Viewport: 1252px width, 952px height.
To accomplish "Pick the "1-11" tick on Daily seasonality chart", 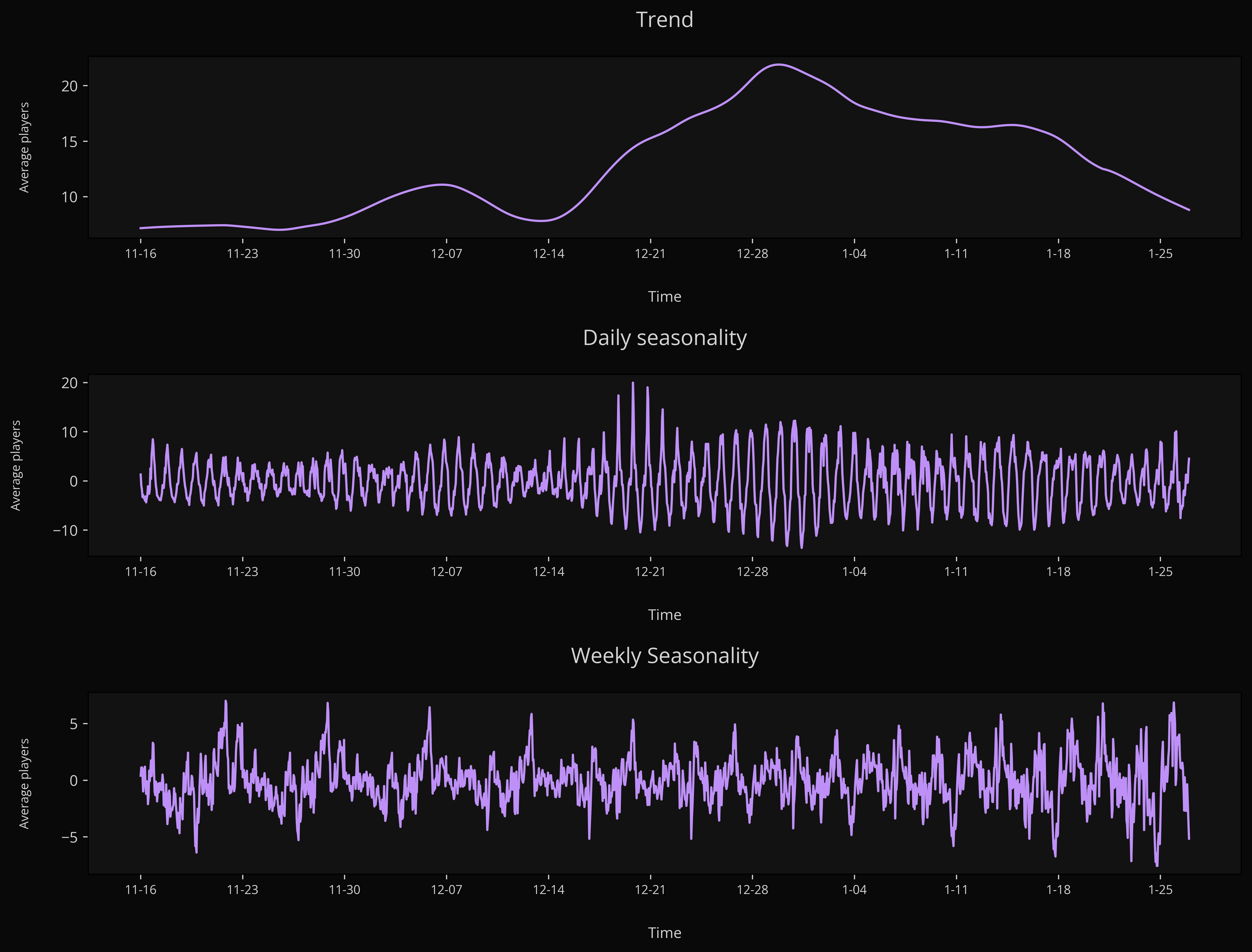I will click(957, 572).
